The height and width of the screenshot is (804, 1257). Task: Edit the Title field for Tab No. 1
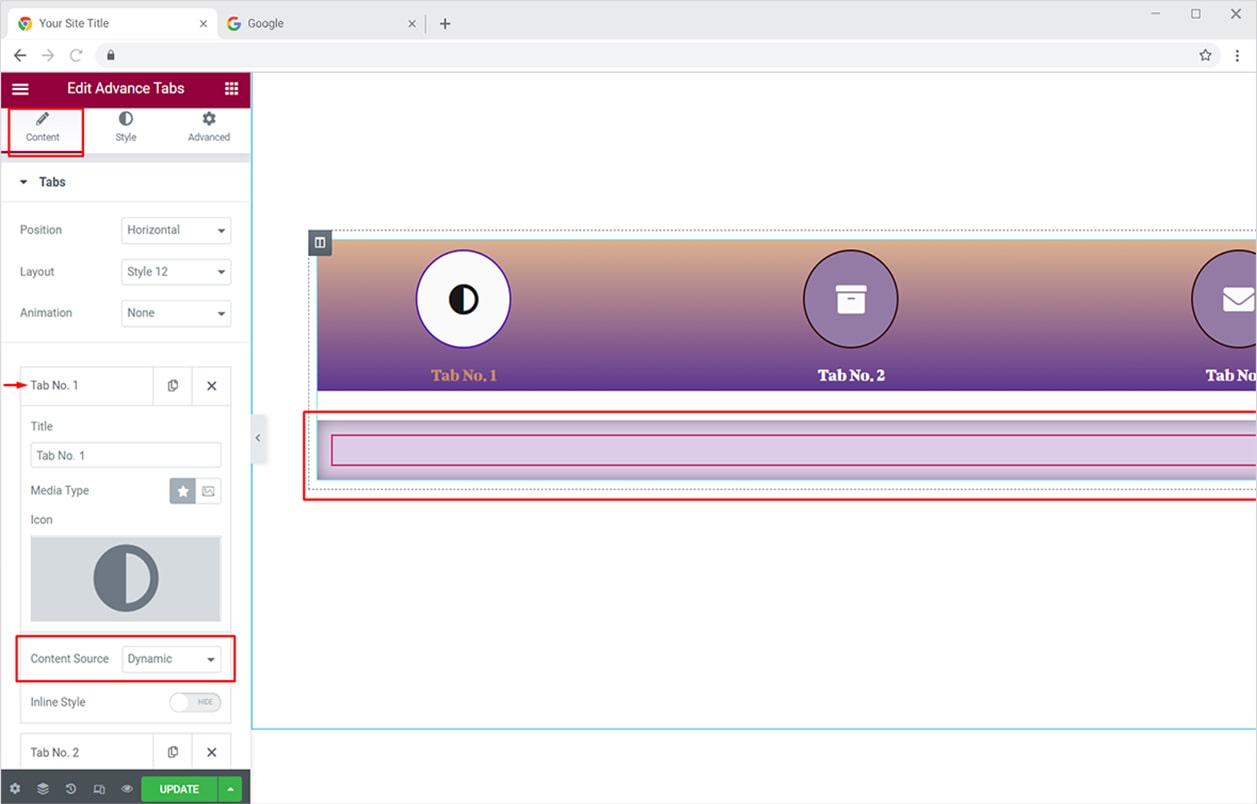tap(126, 455)
